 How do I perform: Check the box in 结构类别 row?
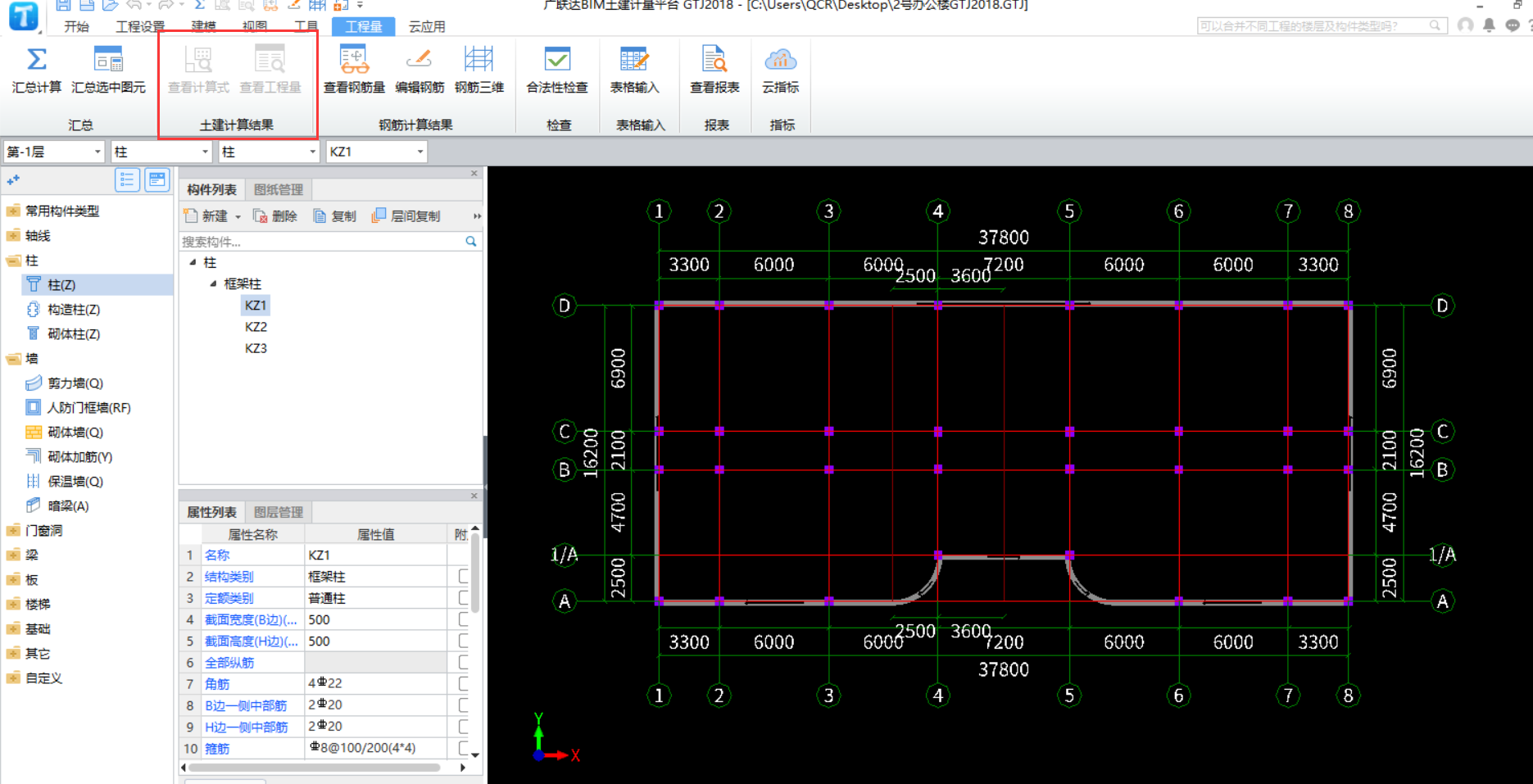(464, 577)
